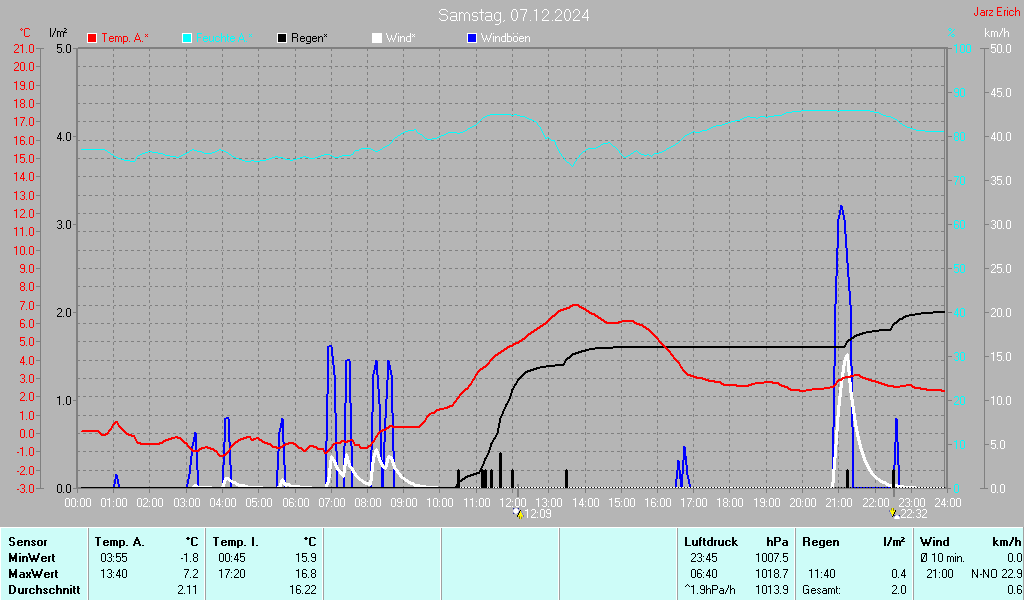Click the 12:09 time marker label
This screenshot has width=1024, height=600.
pyautogui.click(x=538, y=514)
